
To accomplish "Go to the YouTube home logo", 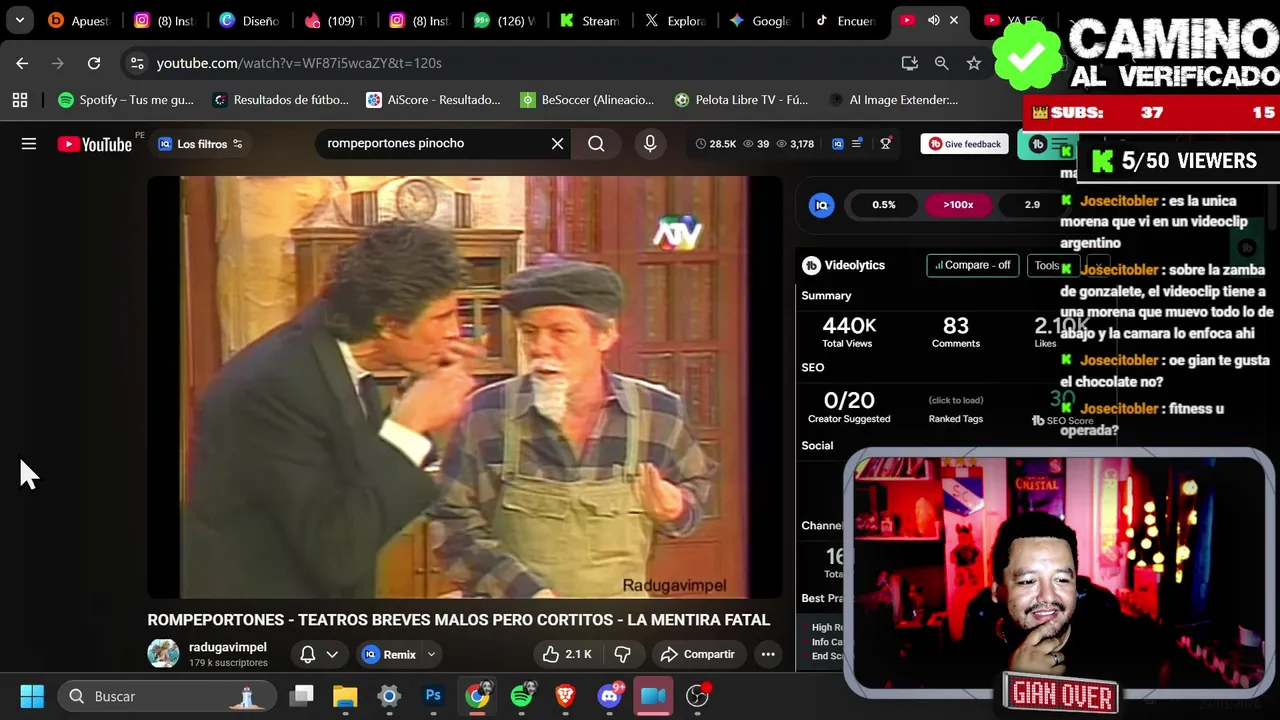I will tap(95, 144).
